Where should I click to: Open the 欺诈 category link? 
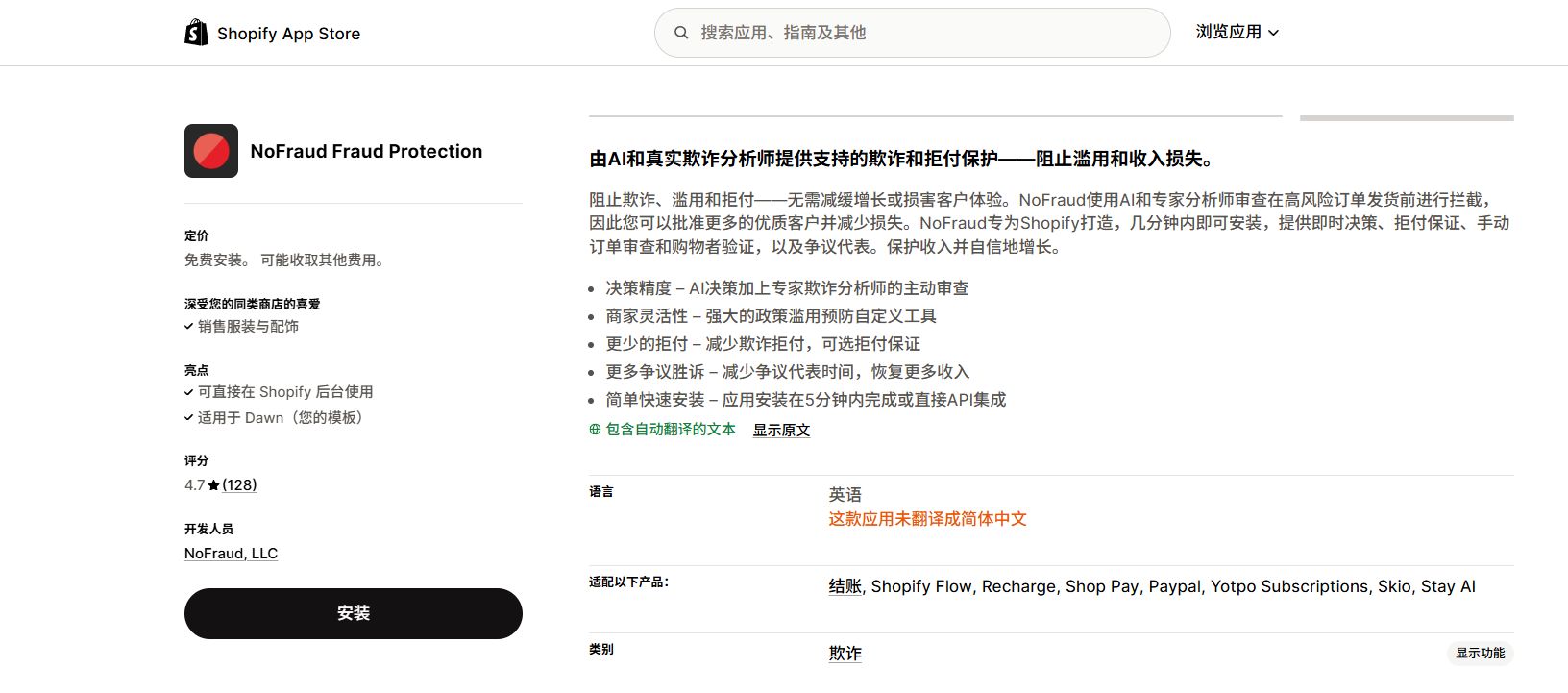(845, 654)
